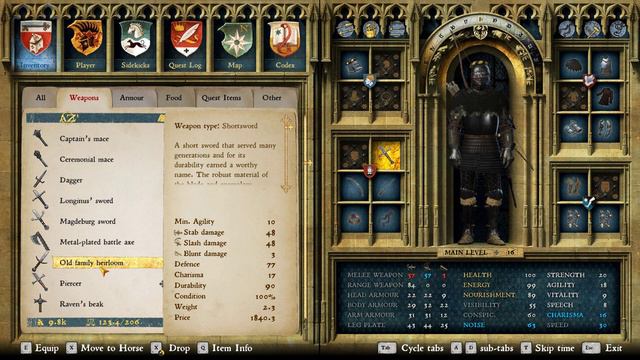Click the sub-tabs key hint

[x=483, y=348]
